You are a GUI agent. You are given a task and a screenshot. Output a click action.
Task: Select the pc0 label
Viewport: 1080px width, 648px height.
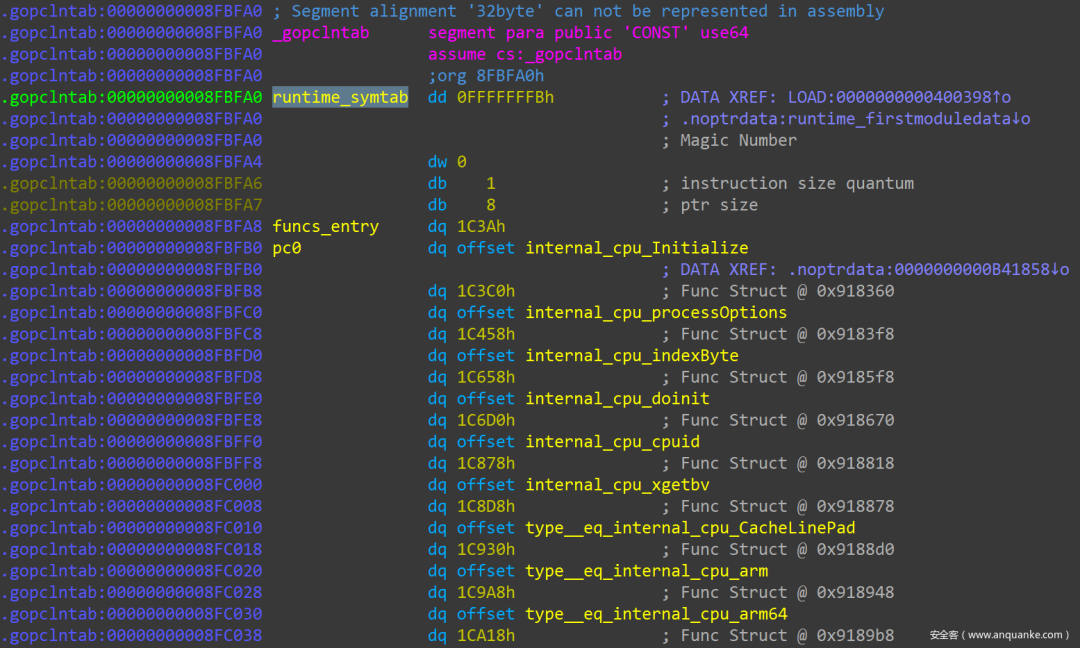[287, 248]
